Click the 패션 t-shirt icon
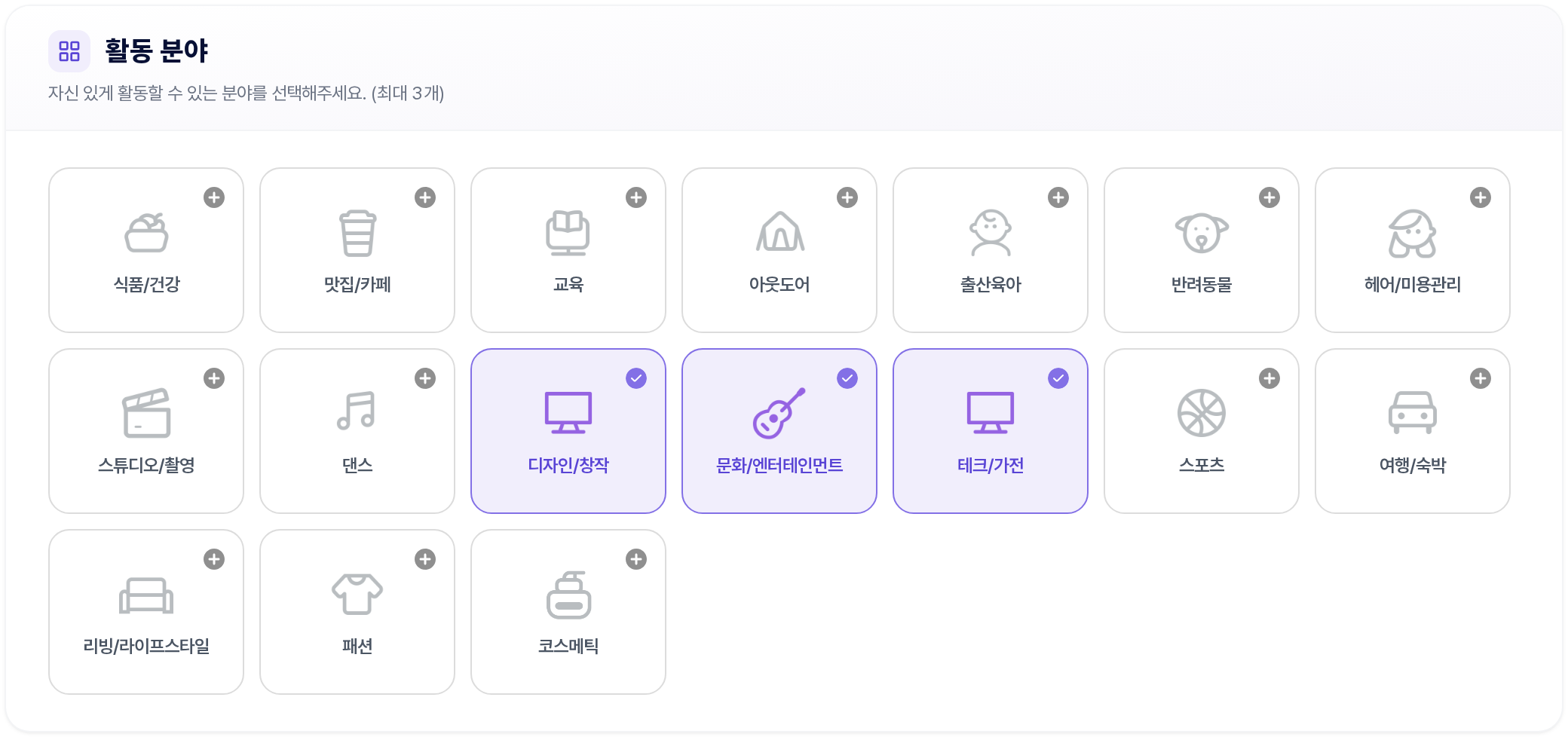Image resolution: width=1568 pixels, height=737 pixels. [x=357, y=594]
